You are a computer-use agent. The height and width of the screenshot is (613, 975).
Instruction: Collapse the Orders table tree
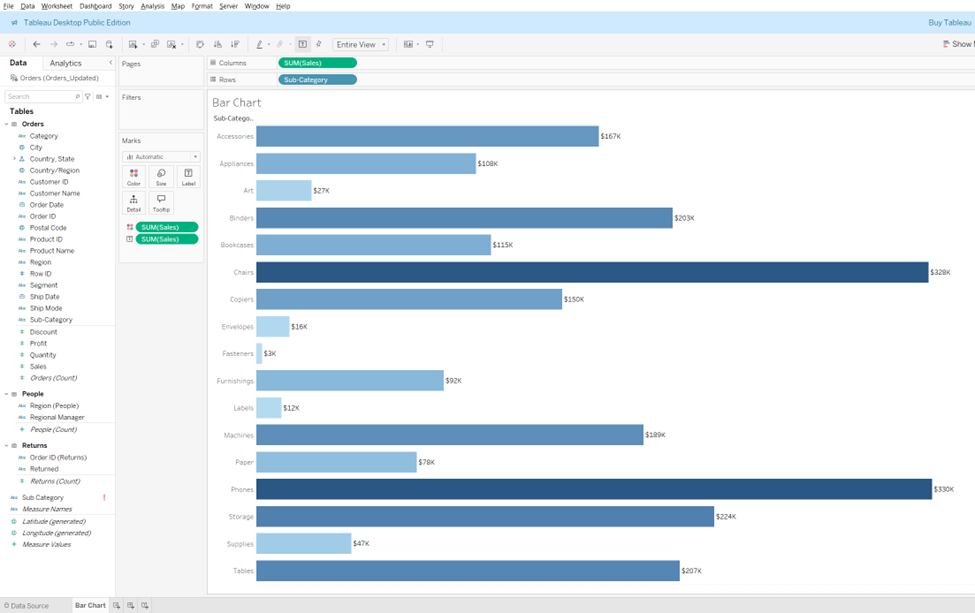coord(7,124)
